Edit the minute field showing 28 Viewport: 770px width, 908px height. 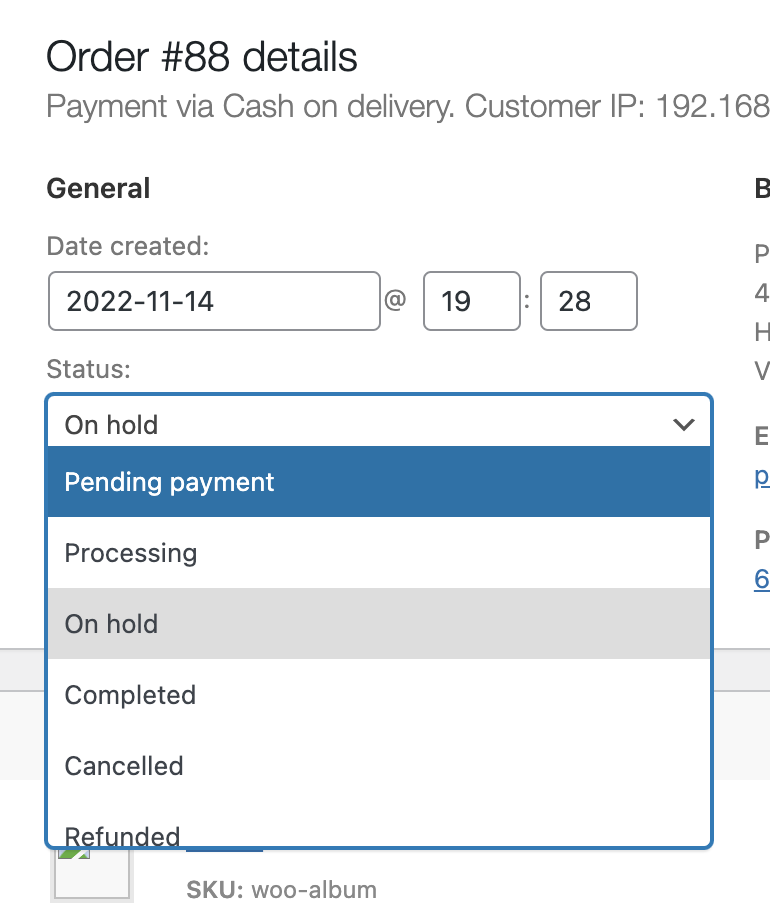(x=588, y=301)
